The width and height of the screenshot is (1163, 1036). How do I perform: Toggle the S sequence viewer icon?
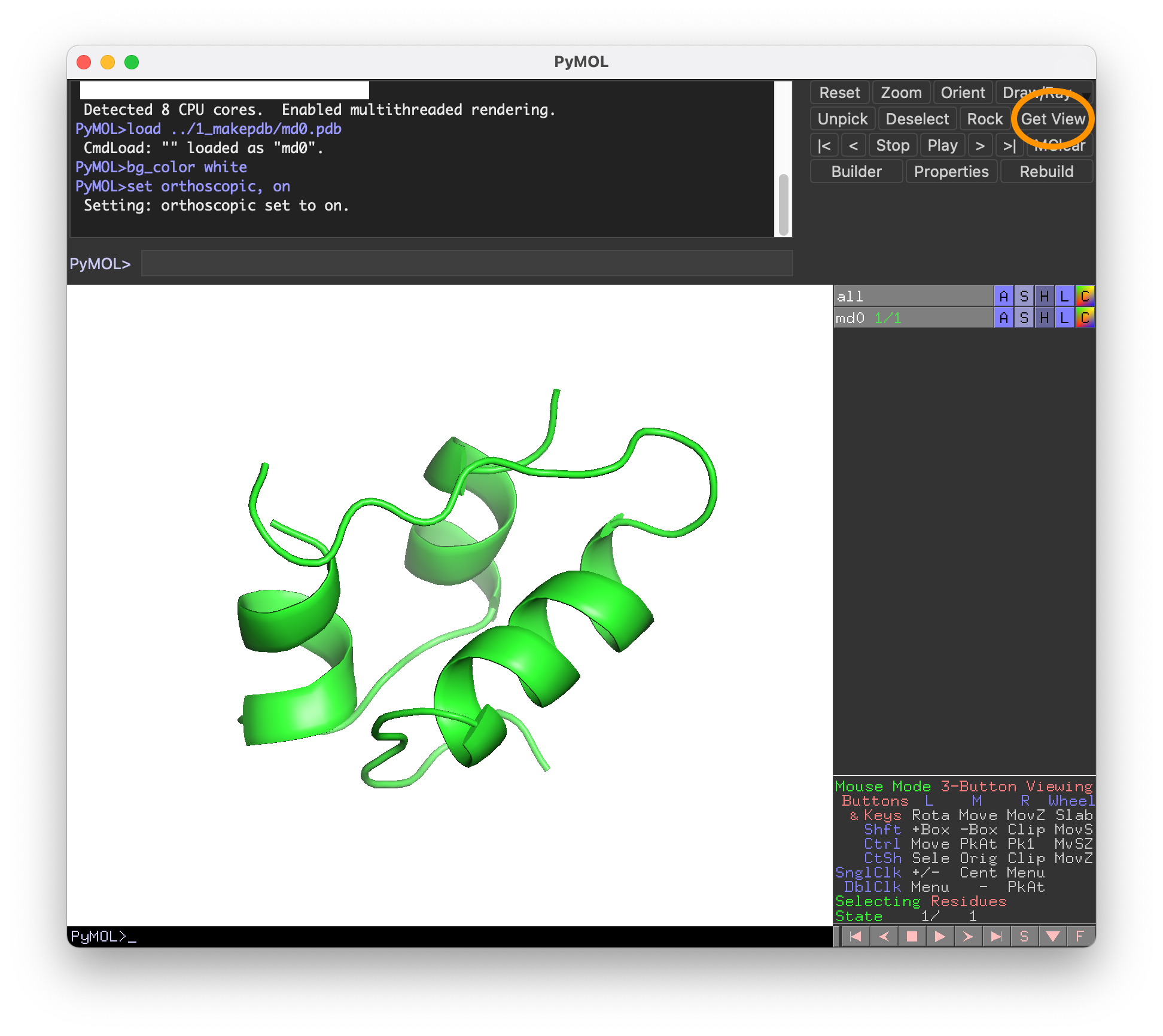point(1024,936)
